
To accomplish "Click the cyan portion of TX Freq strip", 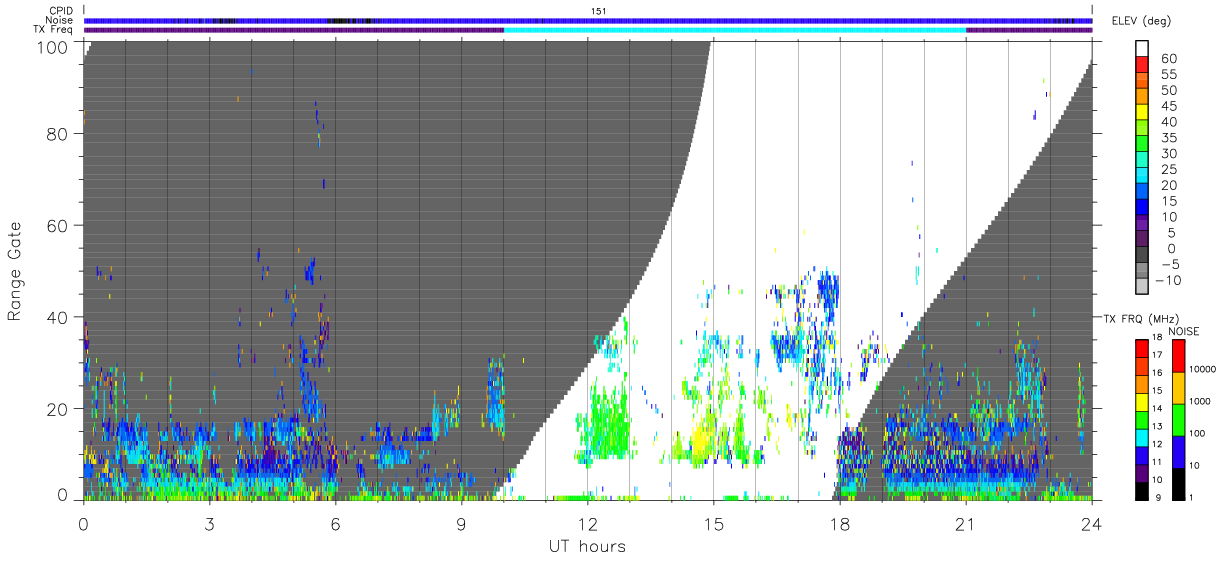I will [734, 30].
